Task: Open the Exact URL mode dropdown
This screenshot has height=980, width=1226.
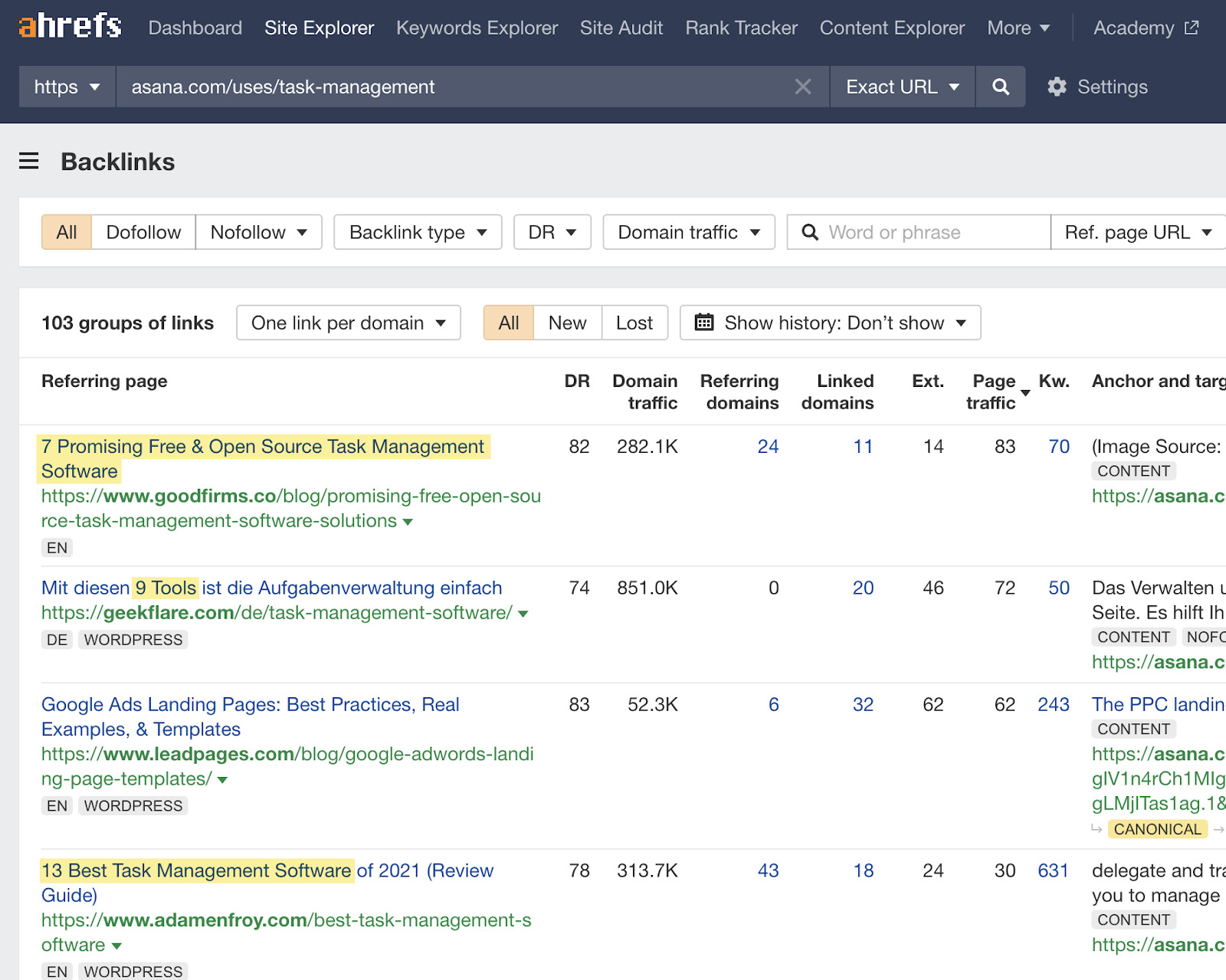Action: point(901,87)
